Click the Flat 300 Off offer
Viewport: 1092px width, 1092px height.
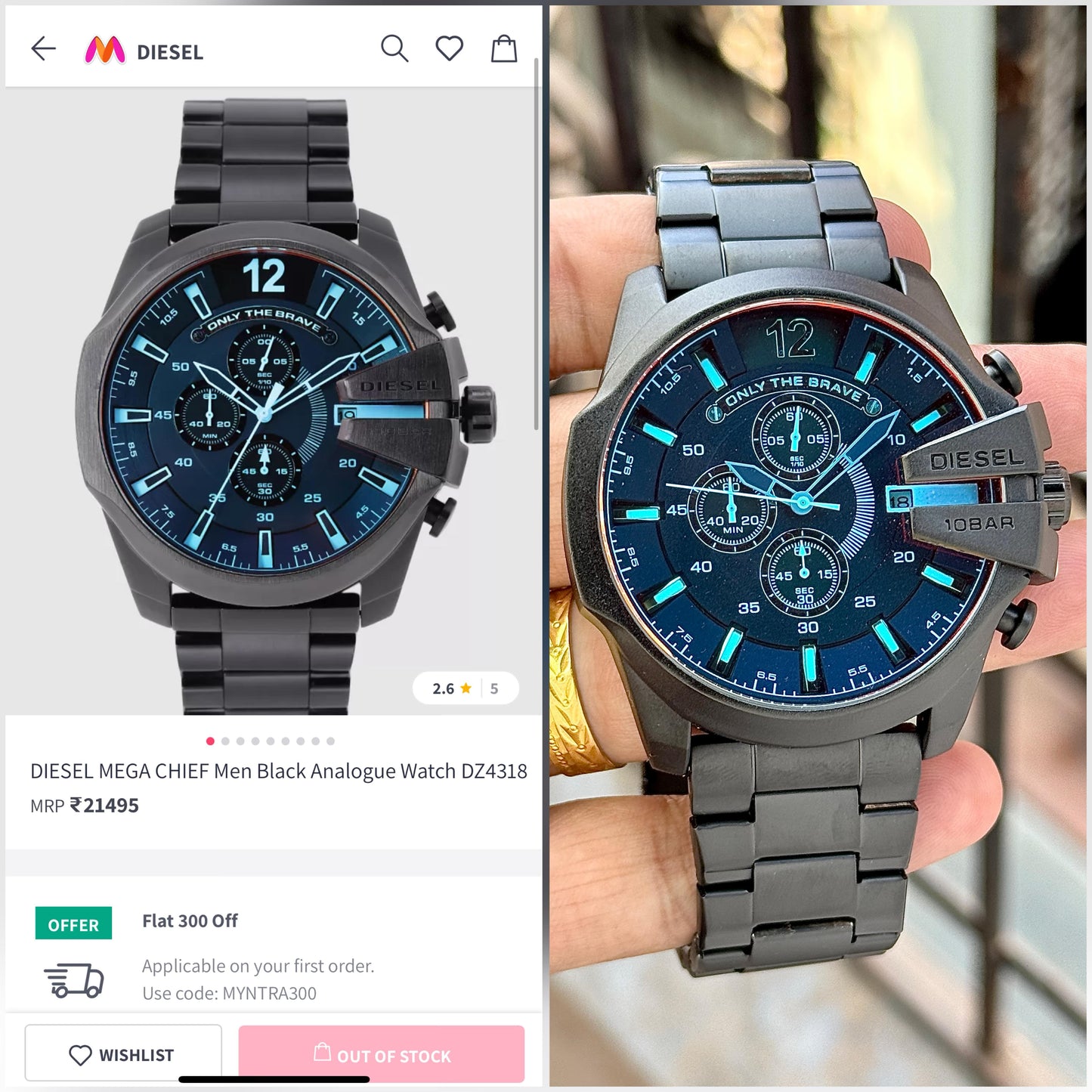[190, 921]
